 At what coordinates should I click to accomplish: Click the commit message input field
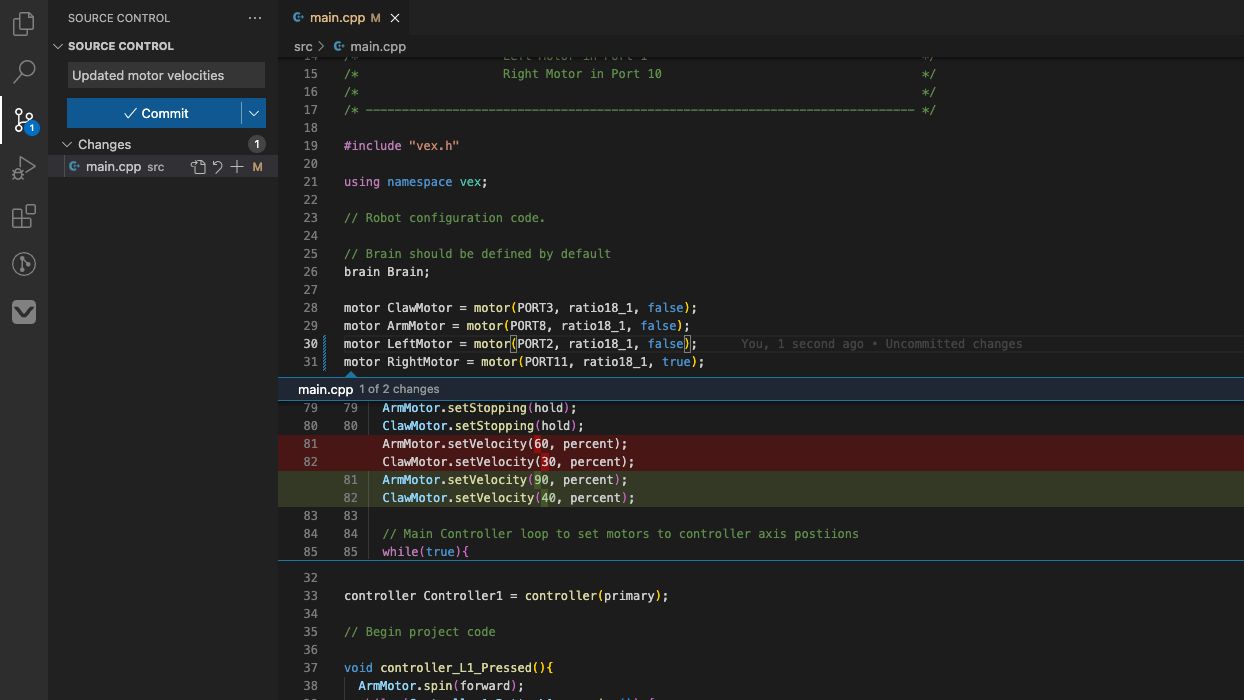(x=165, y=75)
